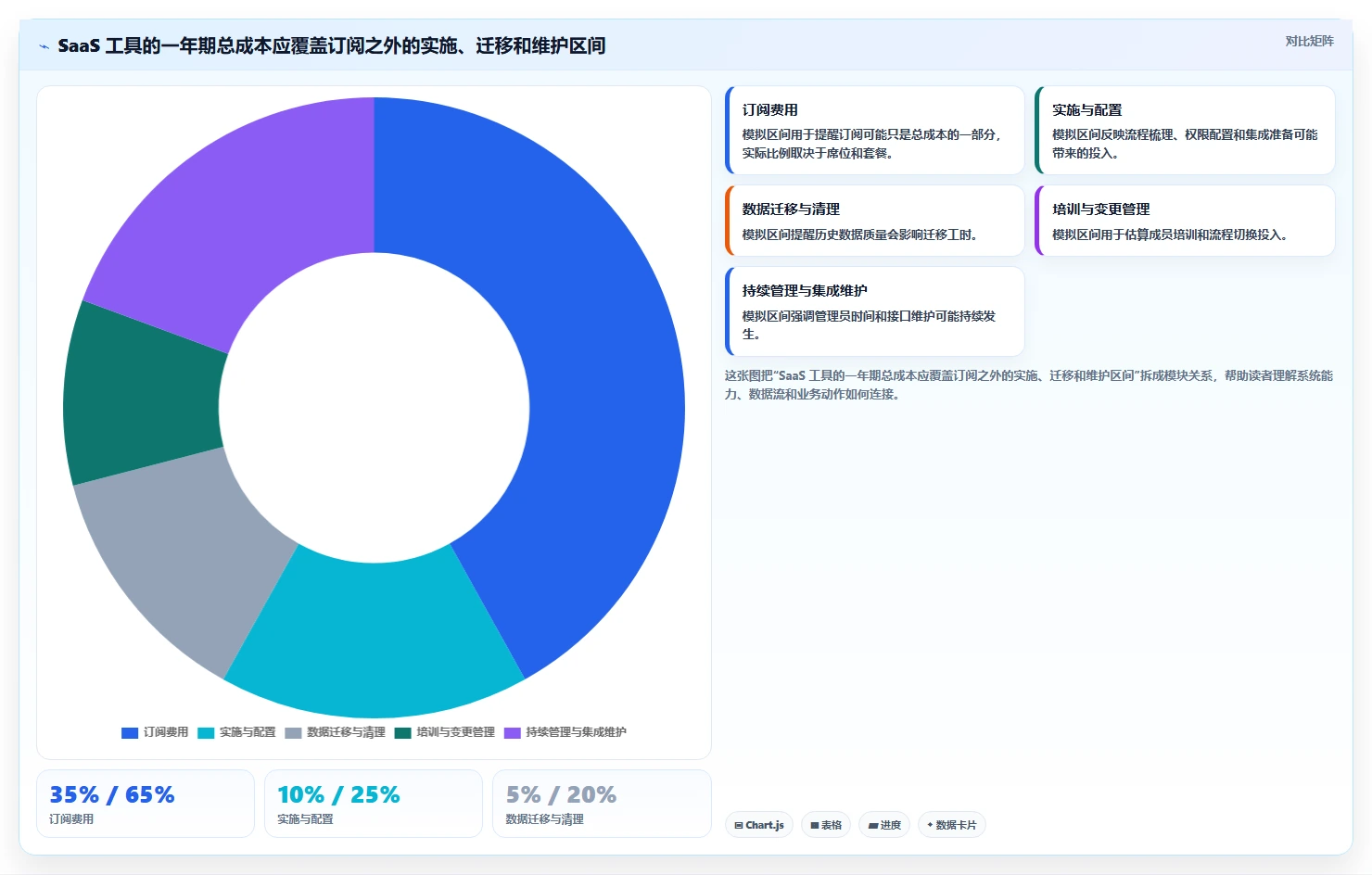Open the 实施与配置 description card
This screenshot has height=875, width=1372.
pos(1185,130)
